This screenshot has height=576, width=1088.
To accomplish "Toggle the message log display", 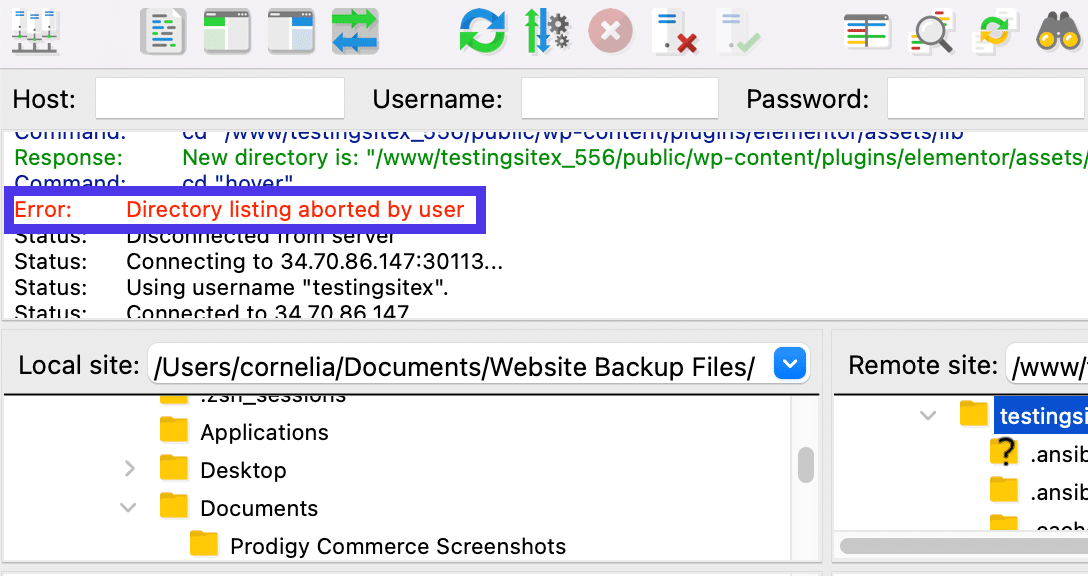I will [x=163, y=31].
